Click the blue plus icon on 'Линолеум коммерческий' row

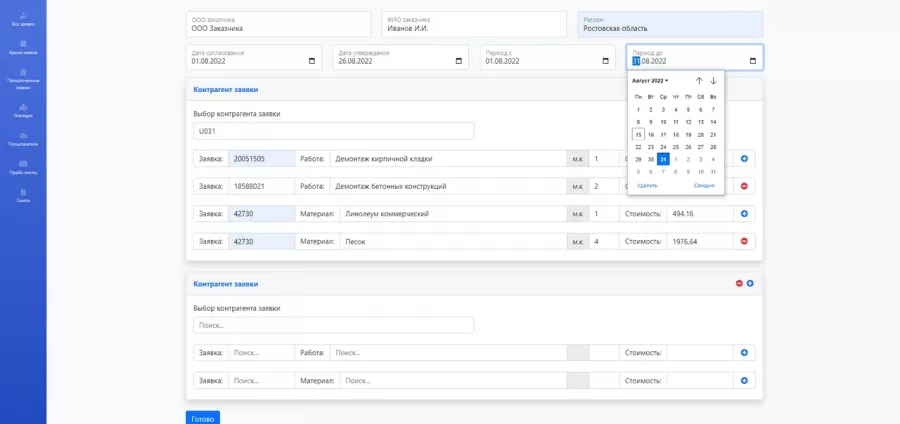[744, 213]
